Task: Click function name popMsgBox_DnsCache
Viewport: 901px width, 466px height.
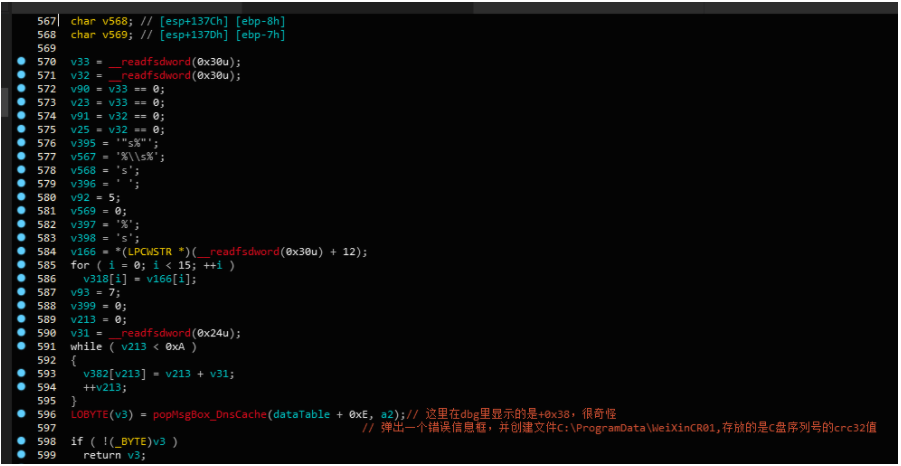Action: 210,414
